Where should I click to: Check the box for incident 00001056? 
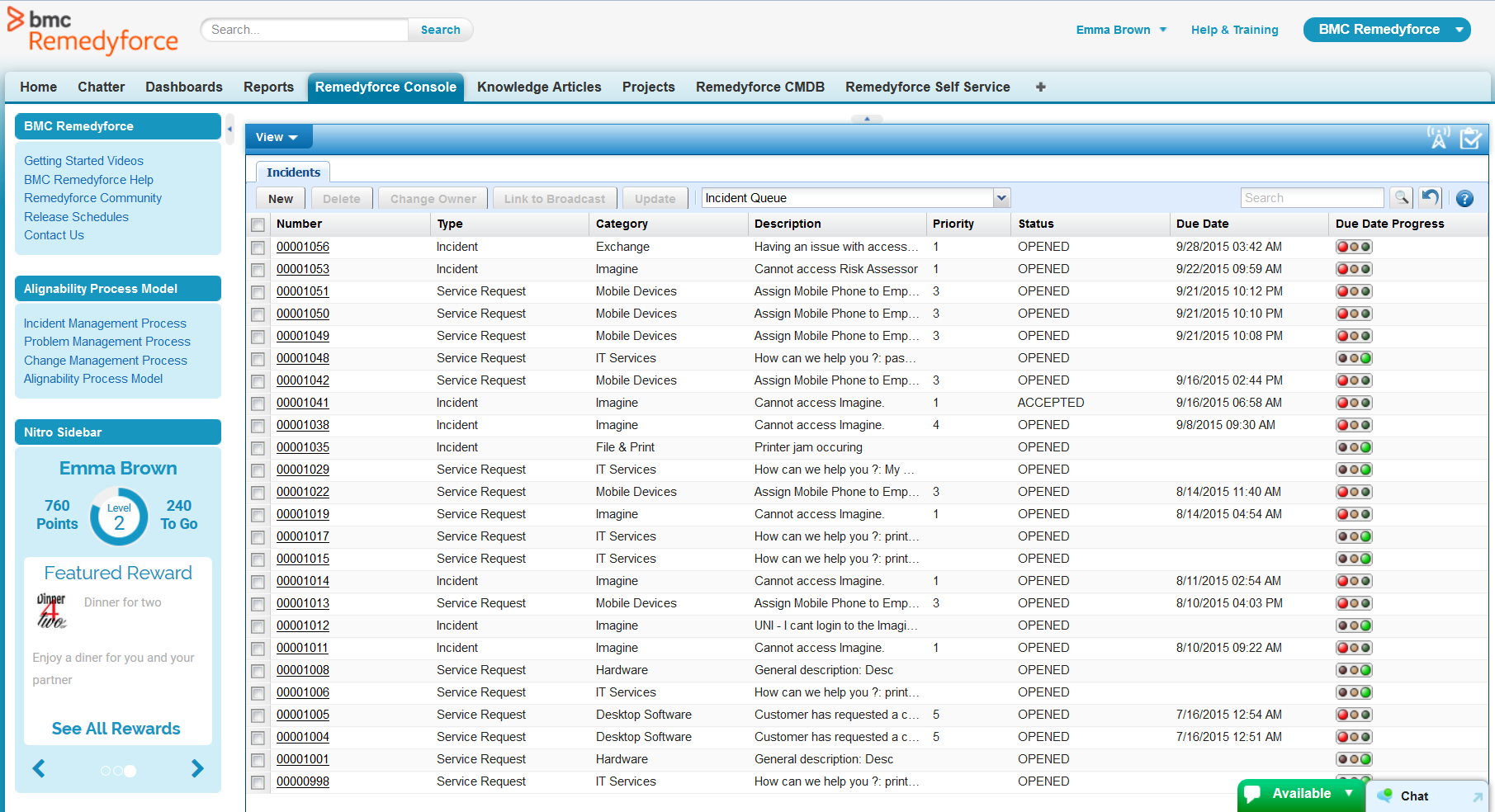258,248
